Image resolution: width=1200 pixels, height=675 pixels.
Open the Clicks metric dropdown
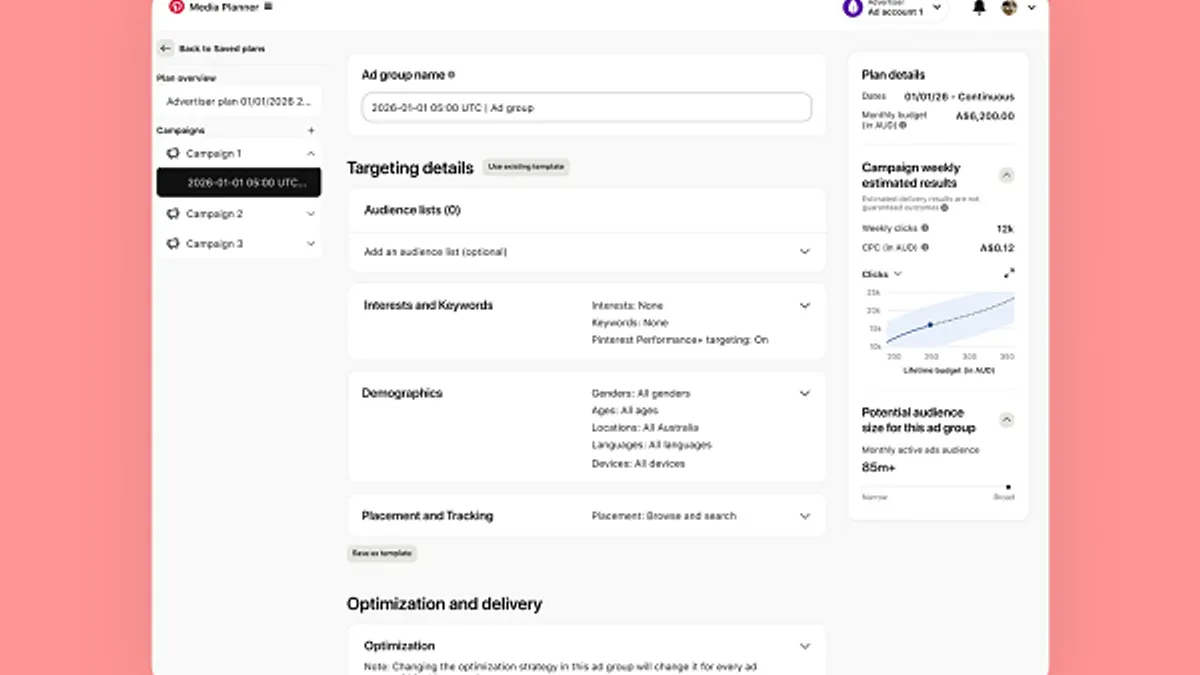coord(897,274)
